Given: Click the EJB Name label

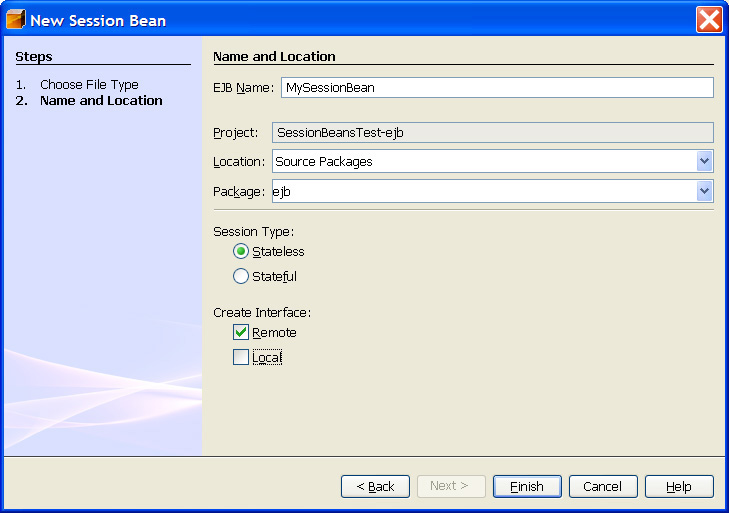Looking at the screenshot, I should click(243, 88).
